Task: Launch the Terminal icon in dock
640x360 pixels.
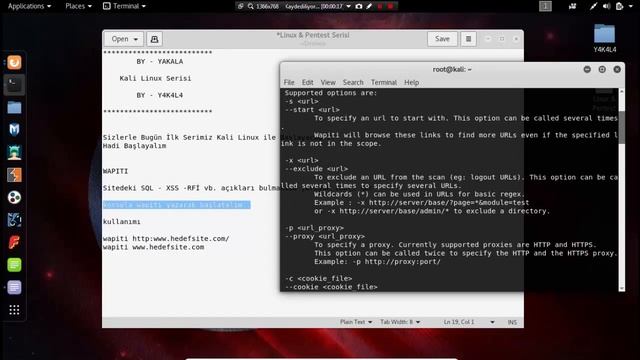Action: (x=14, y=85)
